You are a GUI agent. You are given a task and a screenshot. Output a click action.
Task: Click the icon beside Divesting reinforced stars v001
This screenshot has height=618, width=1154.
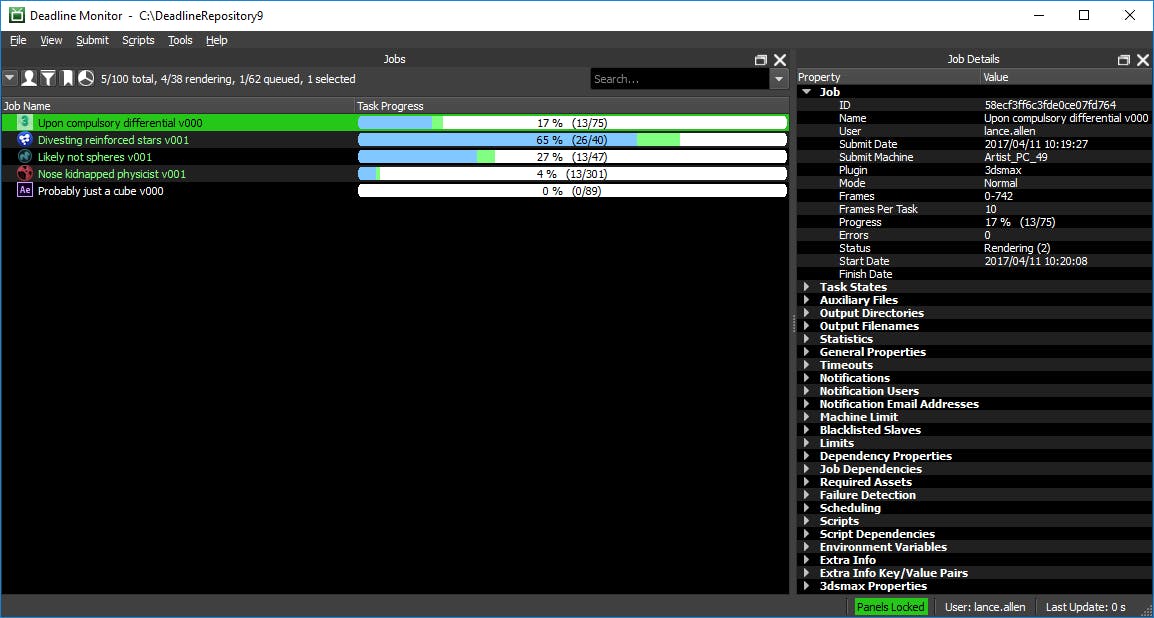25,139
